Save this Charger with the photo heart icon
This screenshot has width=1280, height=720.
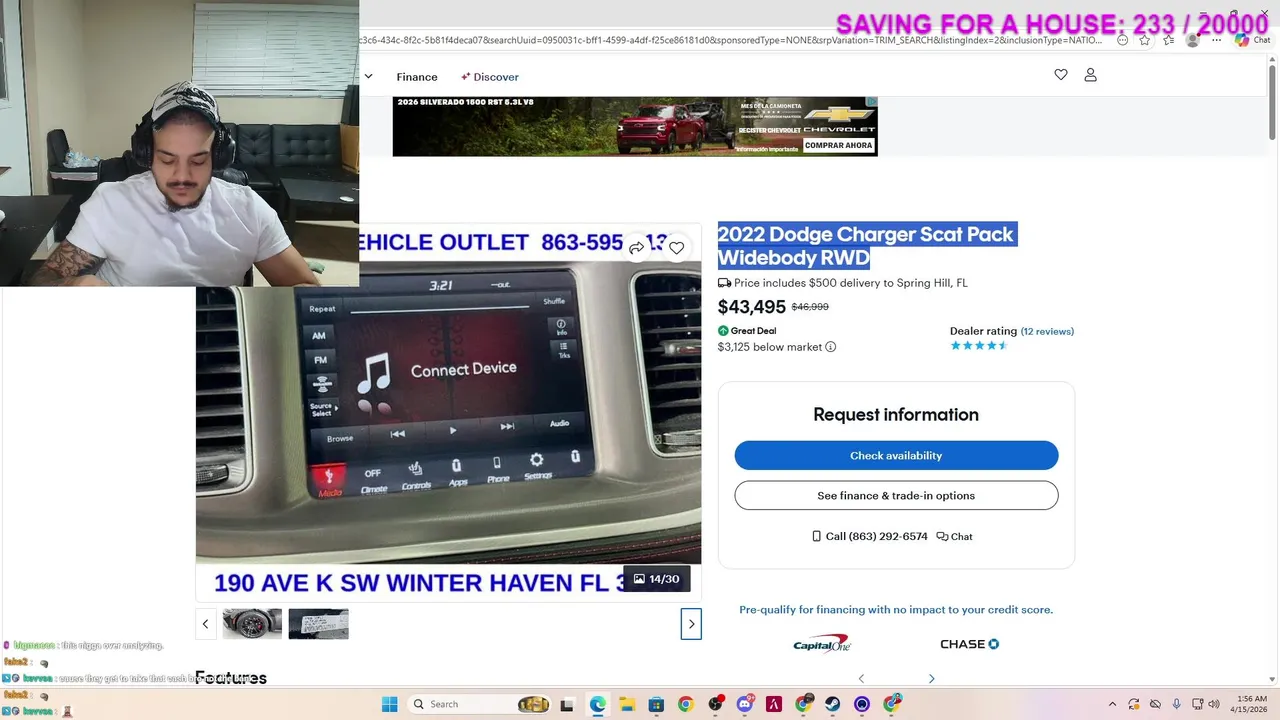click(x=677, y=248)
